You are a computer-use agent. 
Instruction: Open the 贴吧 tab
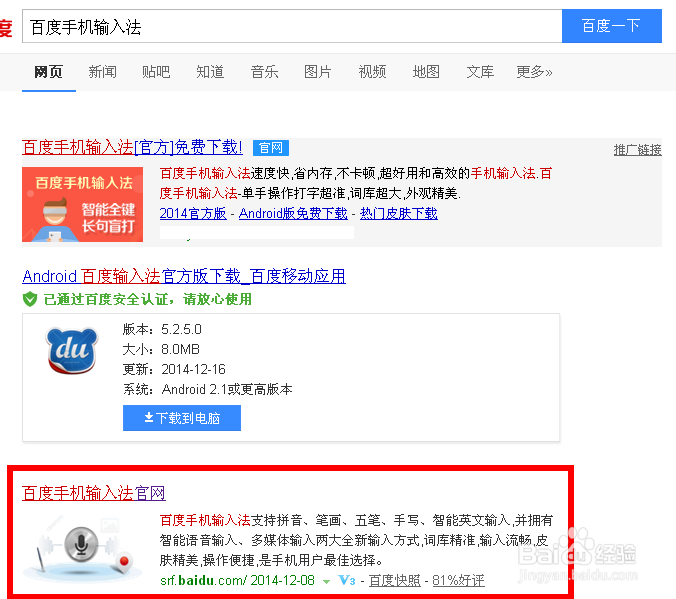click(156, 72)
